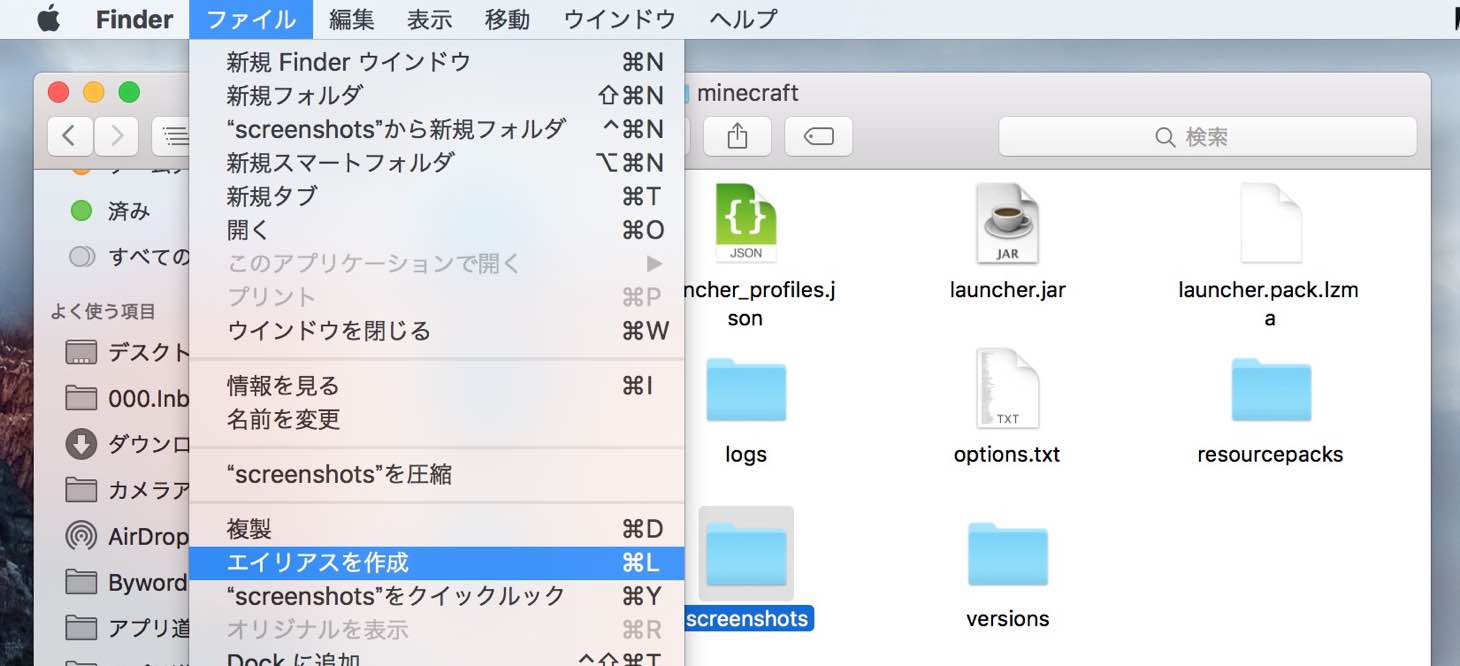Open the Apple menu
1460x666 pixels.
point(47,19)
